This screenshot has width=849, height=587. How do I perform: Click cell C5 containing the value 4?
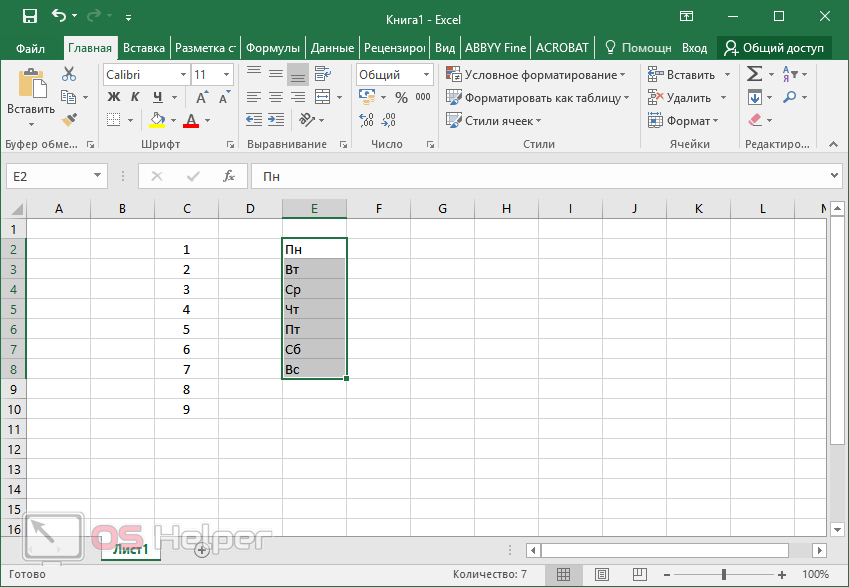coord(186,309)
